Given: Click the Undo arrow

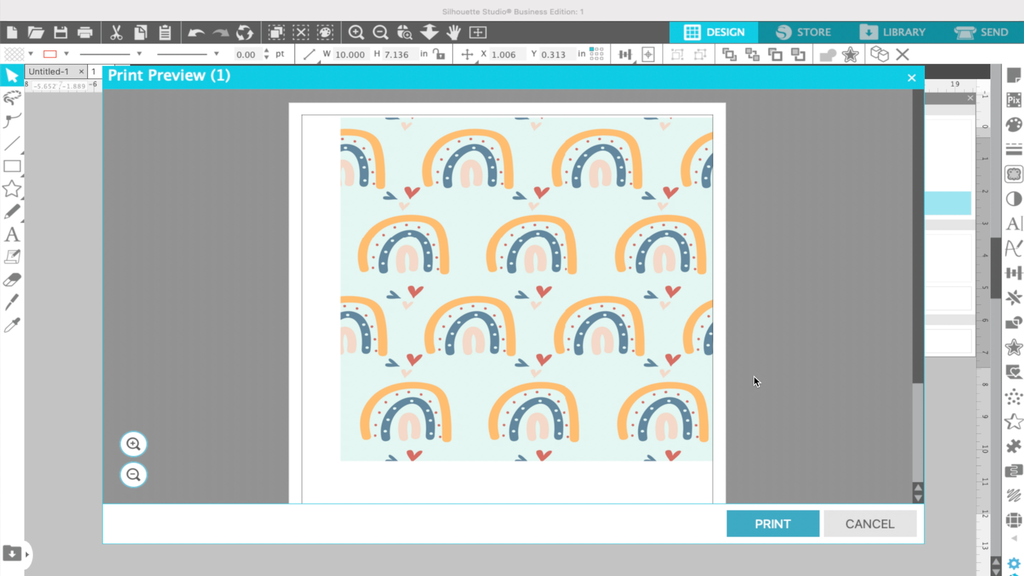Looking at the screenshot, I should click(196, 32).
